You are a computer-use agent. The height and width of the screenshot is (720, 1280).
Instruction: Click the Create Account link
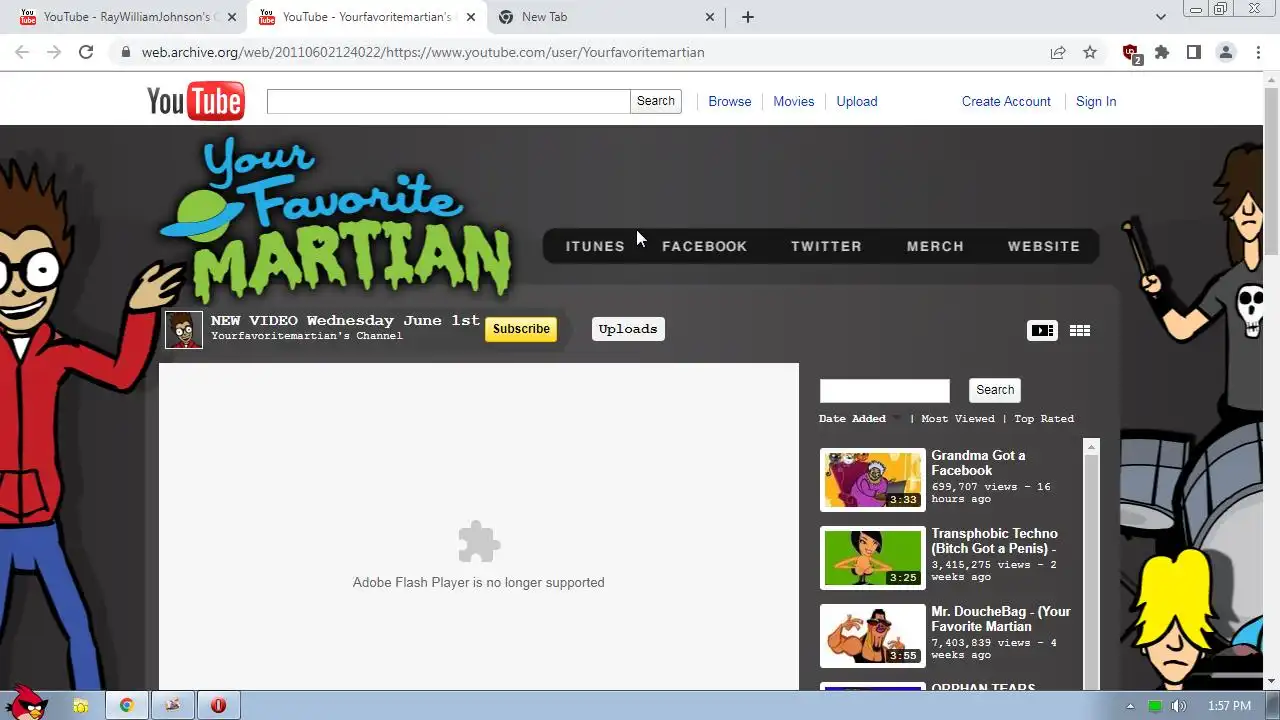point(1006,101)
